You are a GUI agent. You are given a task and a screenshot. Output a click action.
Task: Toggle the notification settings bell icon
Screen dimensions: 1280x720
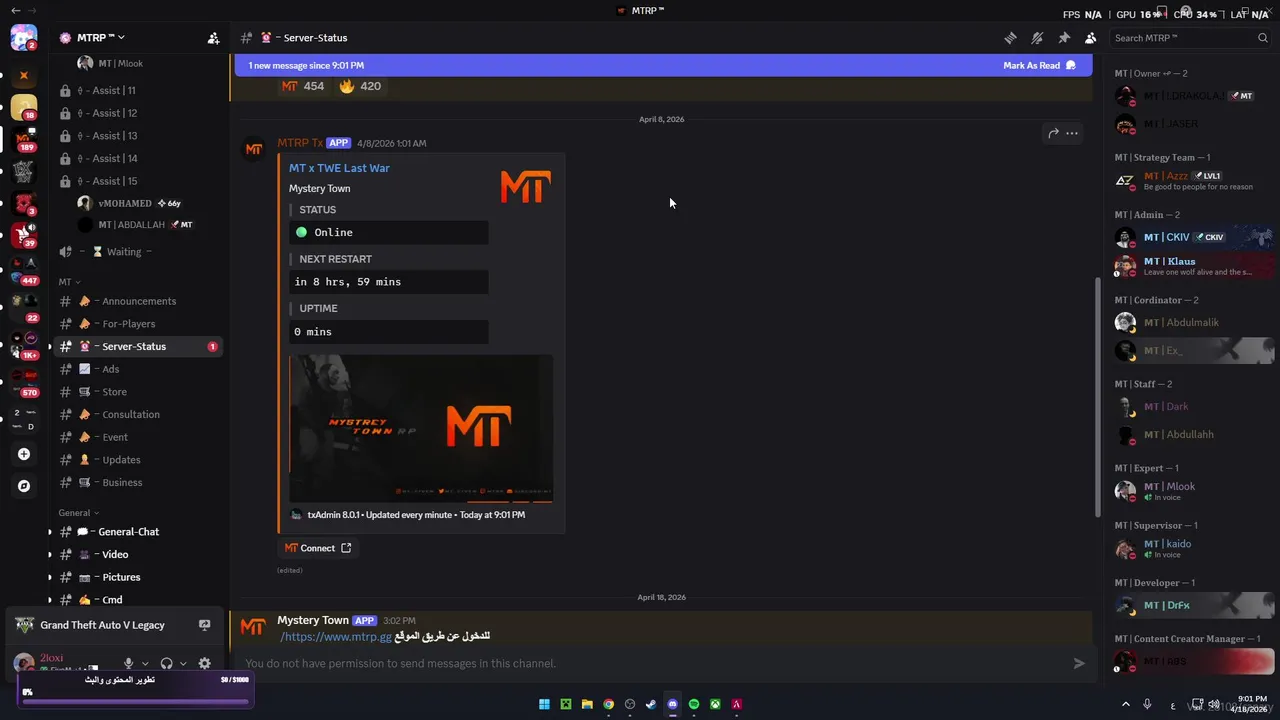pos(1037,38)
